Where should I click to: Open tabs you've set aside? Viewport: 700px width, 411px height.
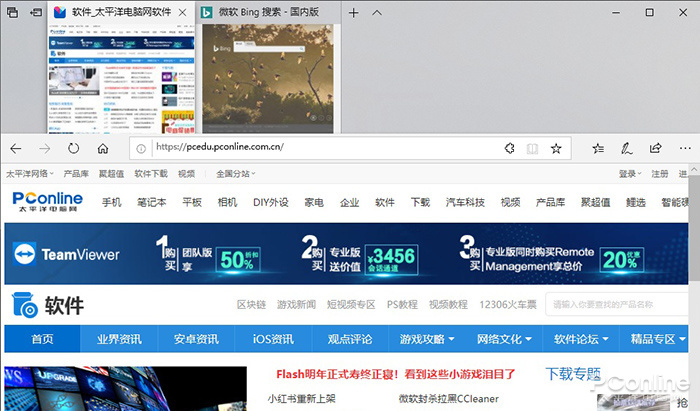pos(12,12)
